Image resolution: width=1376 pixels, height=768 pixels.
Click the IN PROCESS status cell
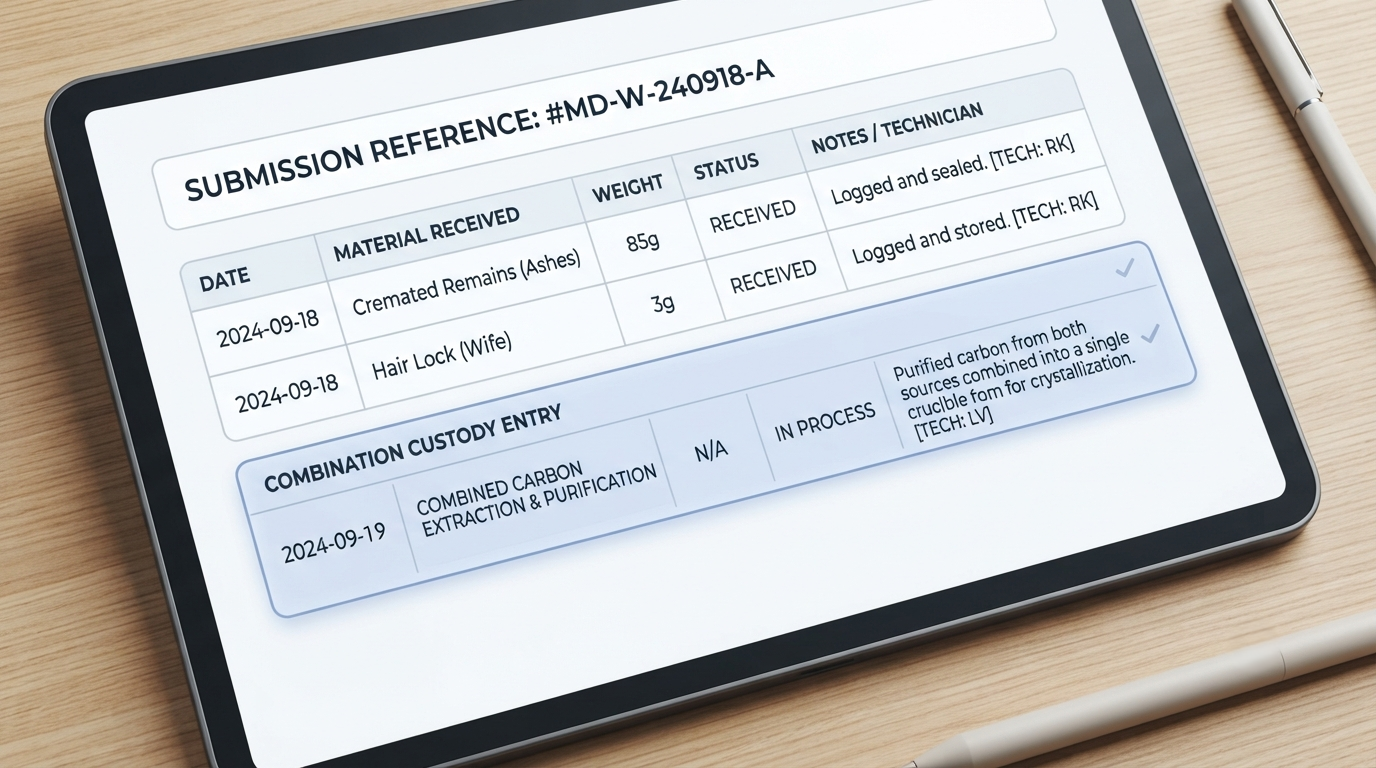pos(826,421)
